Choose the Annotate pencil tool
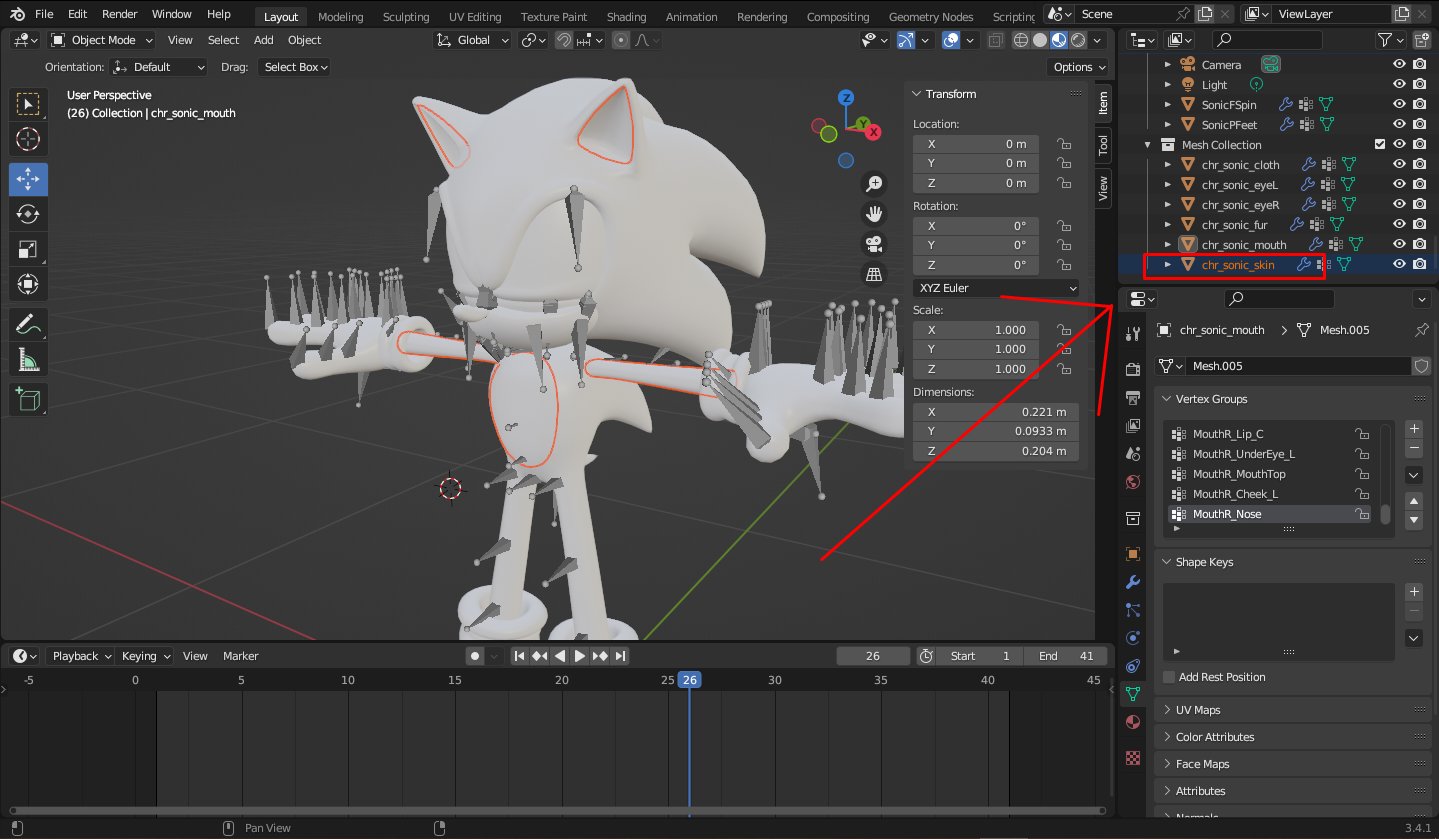Screen dimensions: 1439x839 click(28, 324)
